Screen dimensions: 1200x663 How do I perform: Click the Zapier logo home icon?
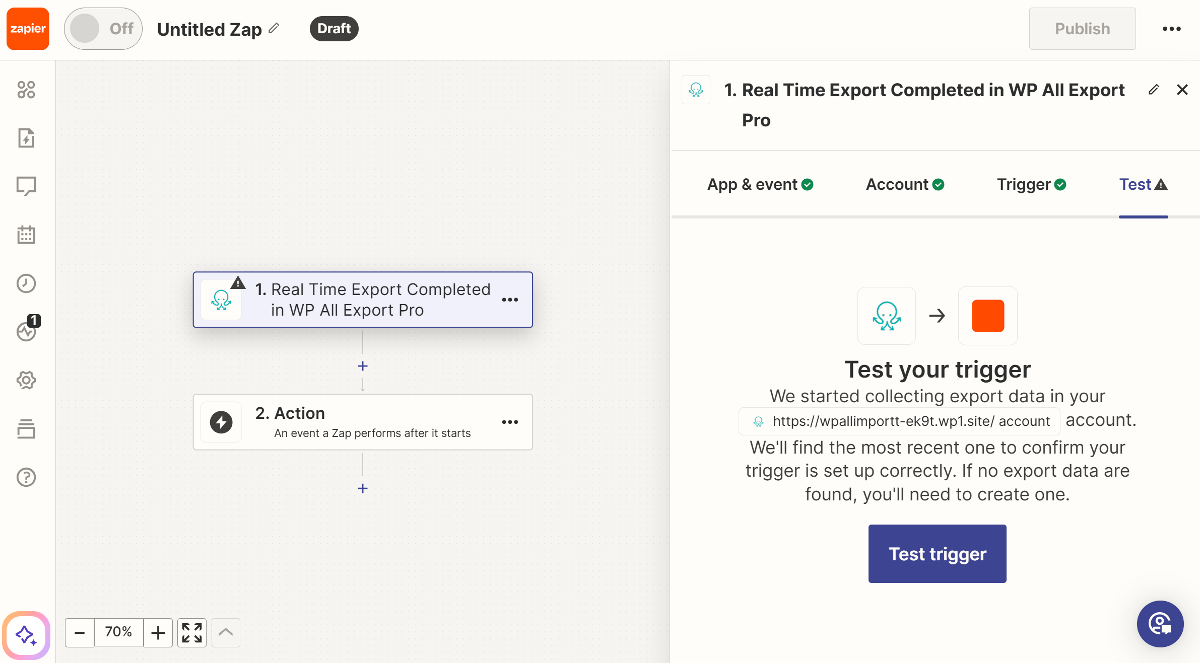click(x=27, y=29)
